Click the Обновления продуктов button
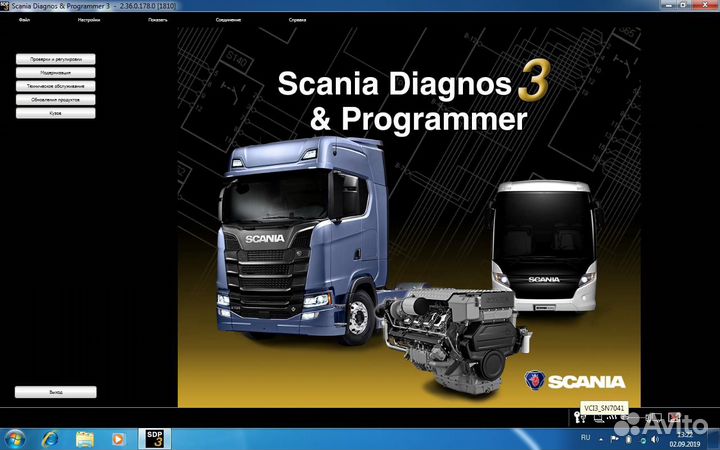Image resolution: width=720 pixels, height=450 pixels. [56, 100]
